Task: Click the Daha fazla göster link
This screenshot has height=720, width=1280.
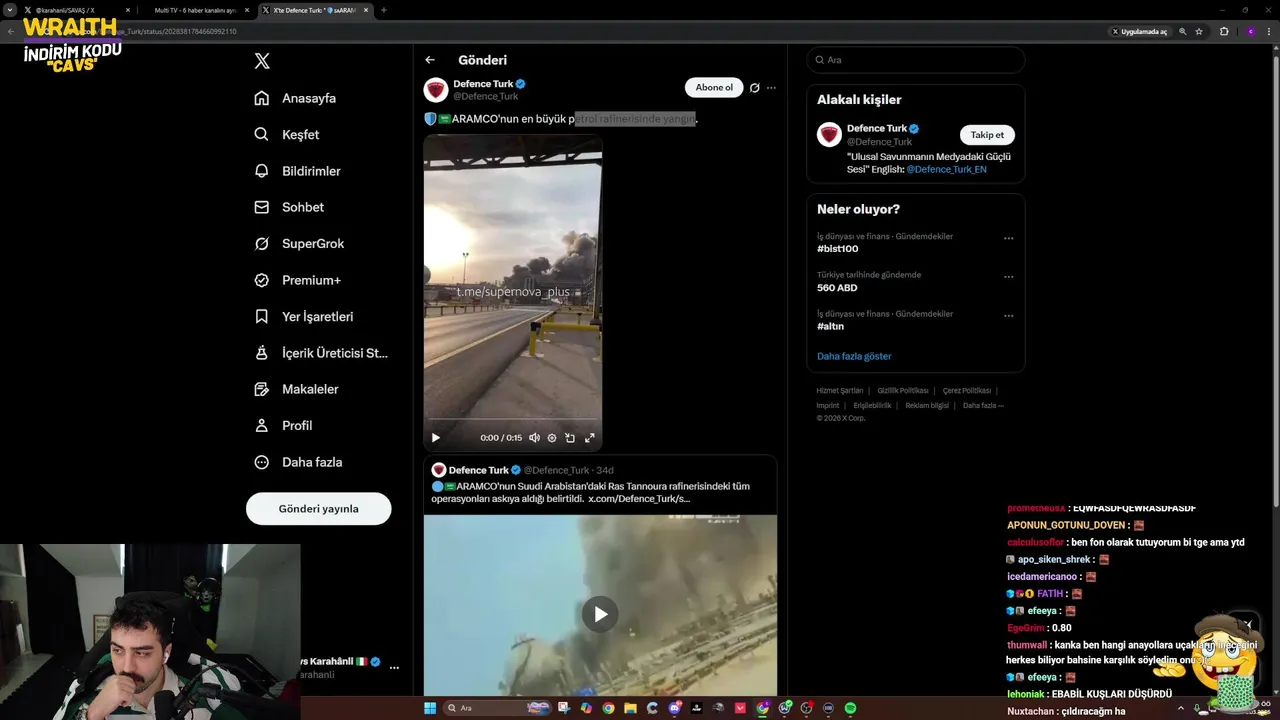Action: 854,356
